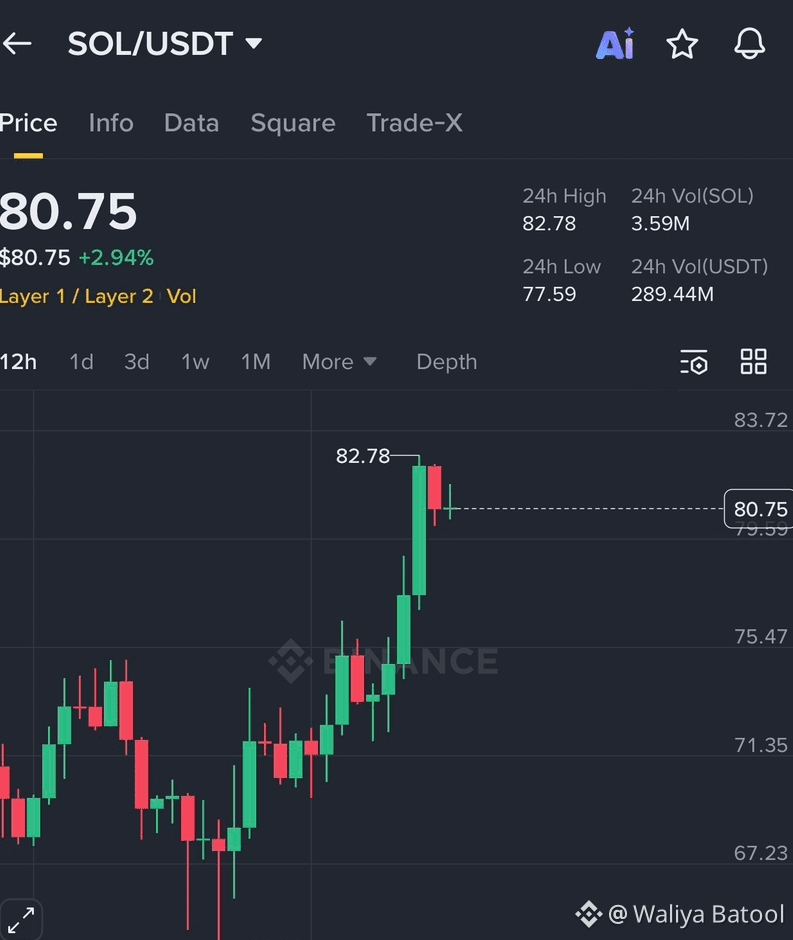Image resolution: width=793 pixels, height=940 pixels.
Task: Open chart indicator settings icon
Action: click(694, 361)
